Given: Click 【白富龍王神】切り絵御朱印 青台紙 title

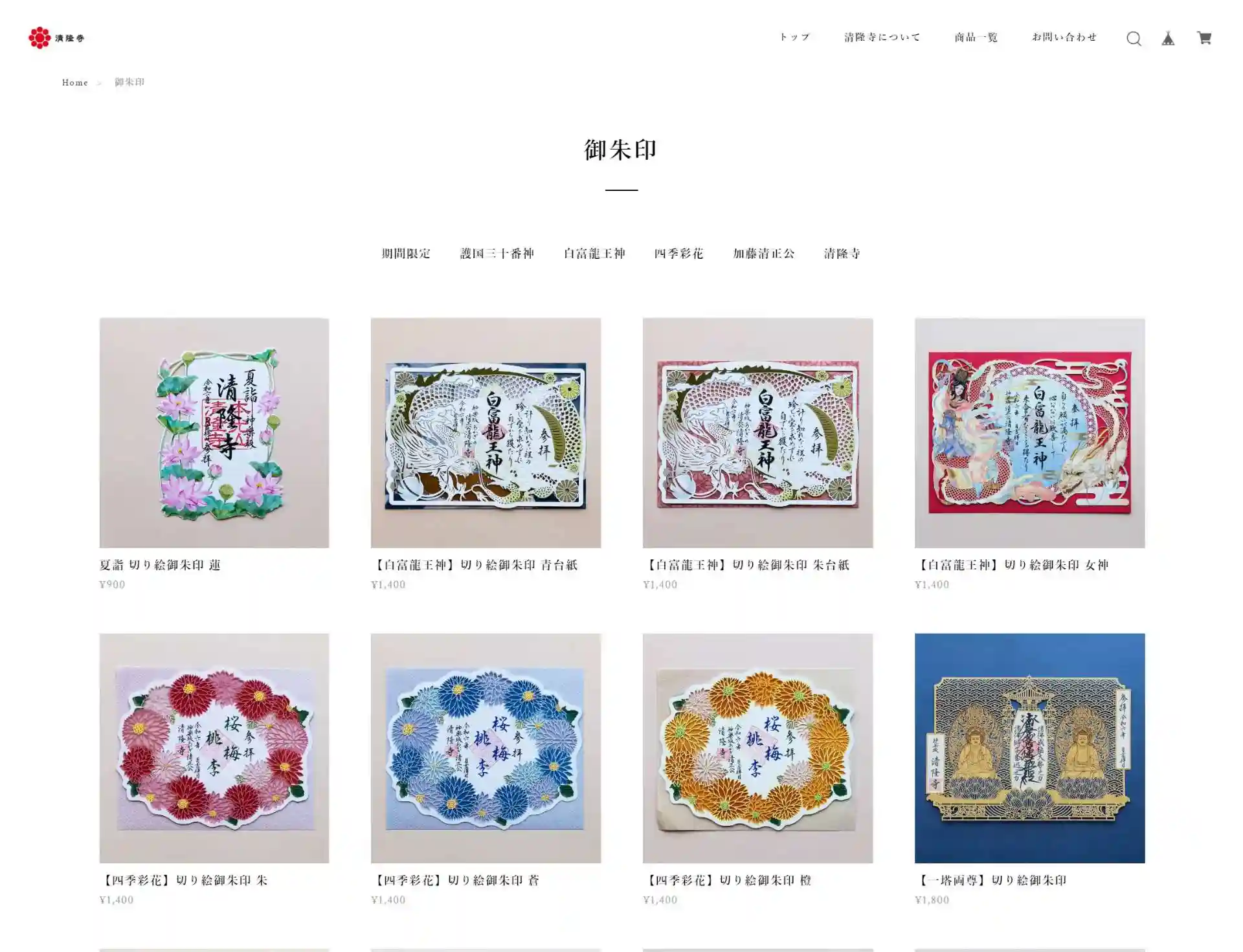Looking at the screenshot, I should (x=475, y=565).
